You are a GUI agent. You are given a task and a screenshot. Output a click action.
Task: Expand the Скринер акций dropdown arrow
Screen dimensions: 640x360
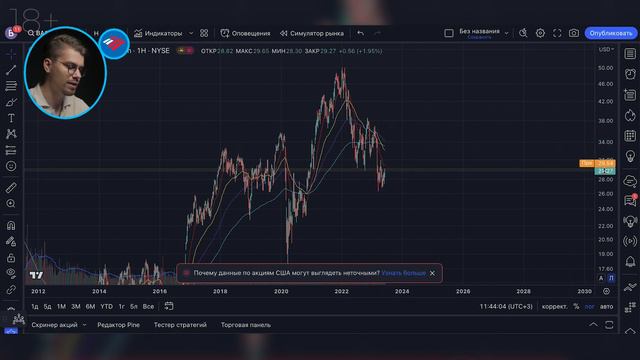(x=84, y=325)
